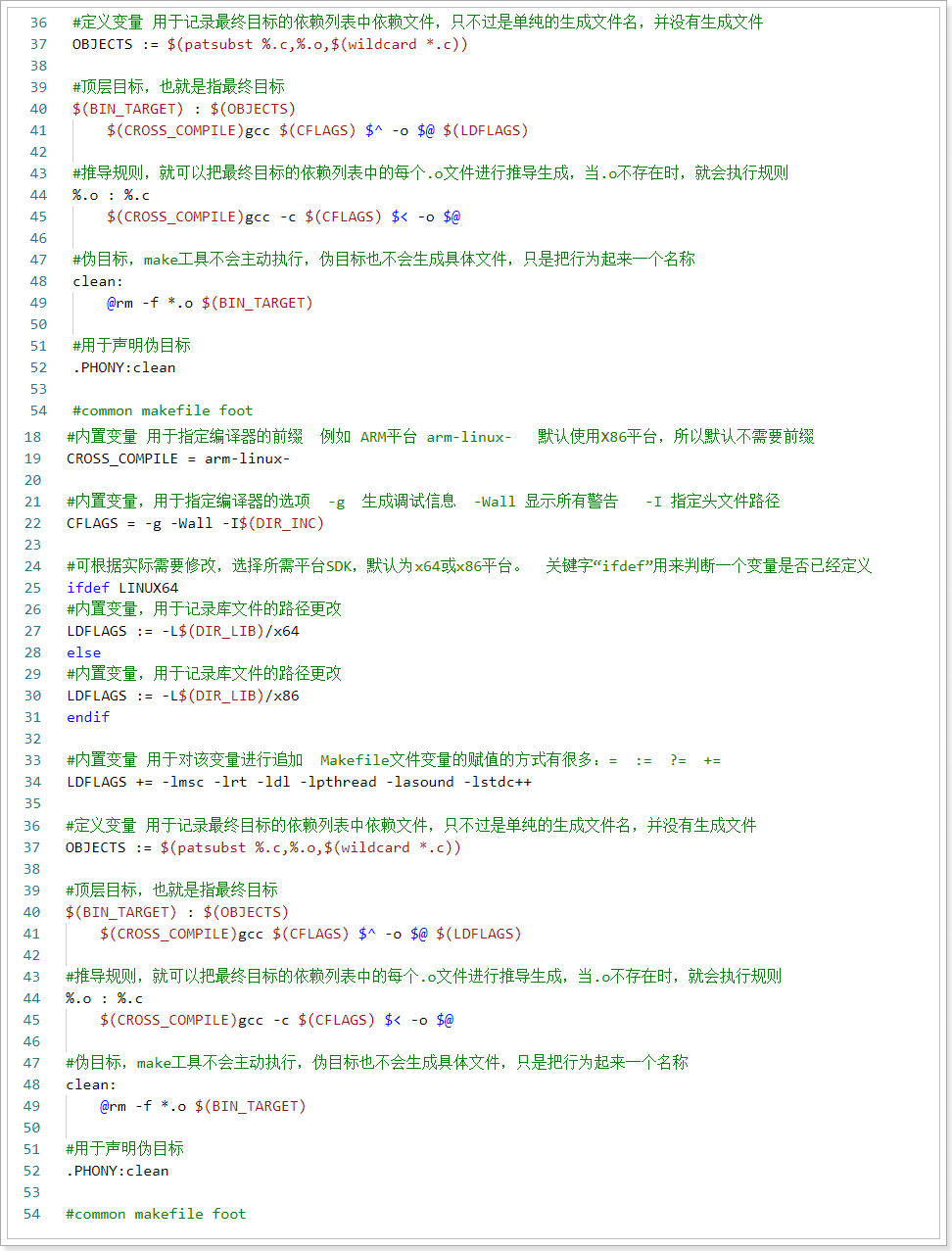
Task: Click line number 25 in the gutter
Action: point(33,588)
